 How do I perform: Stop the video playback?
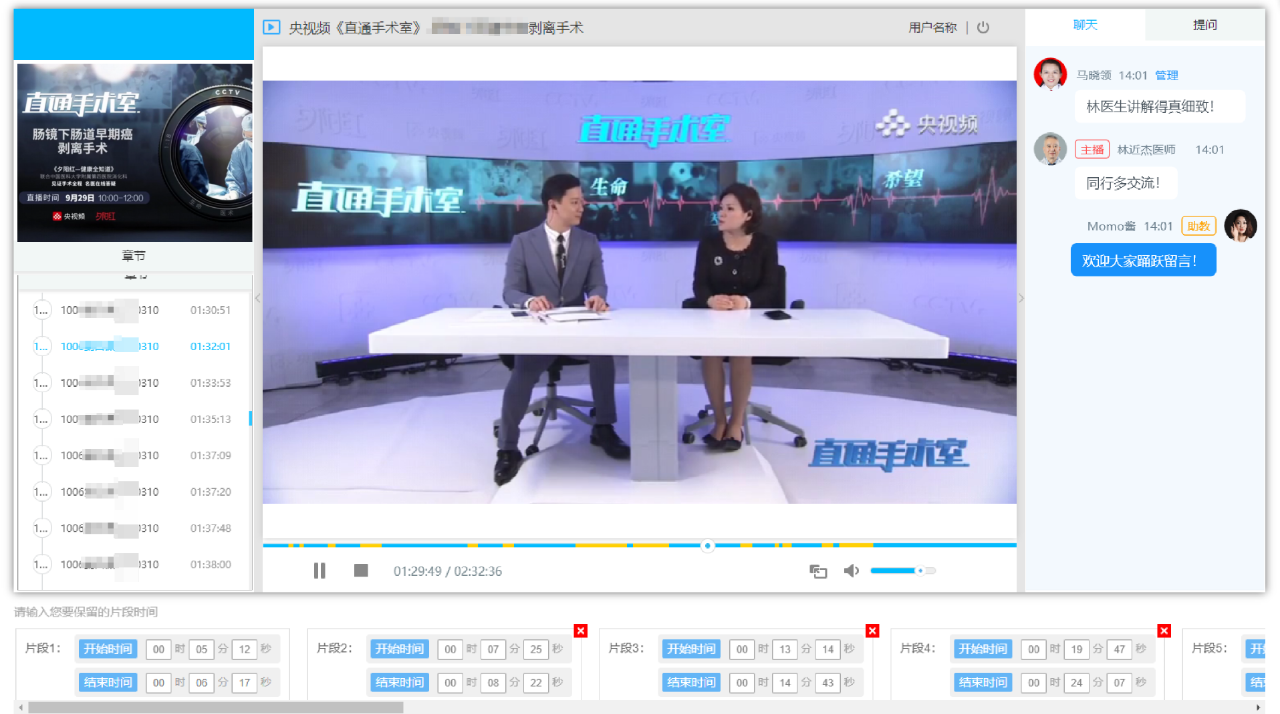click(361, 570)
